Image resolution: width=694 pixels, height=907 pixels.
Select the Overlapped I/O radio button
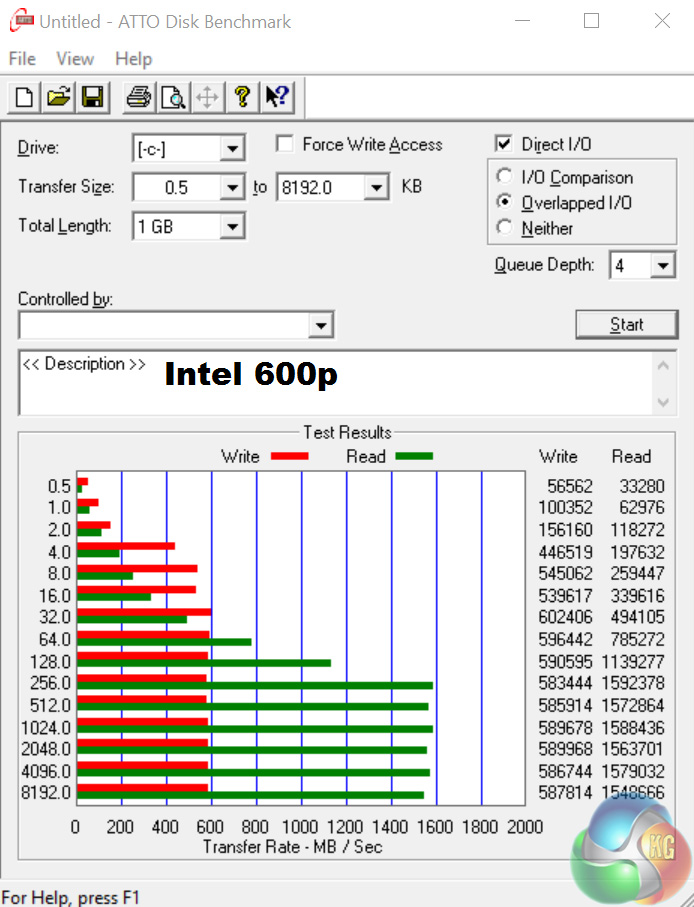(x=504, y=201)
